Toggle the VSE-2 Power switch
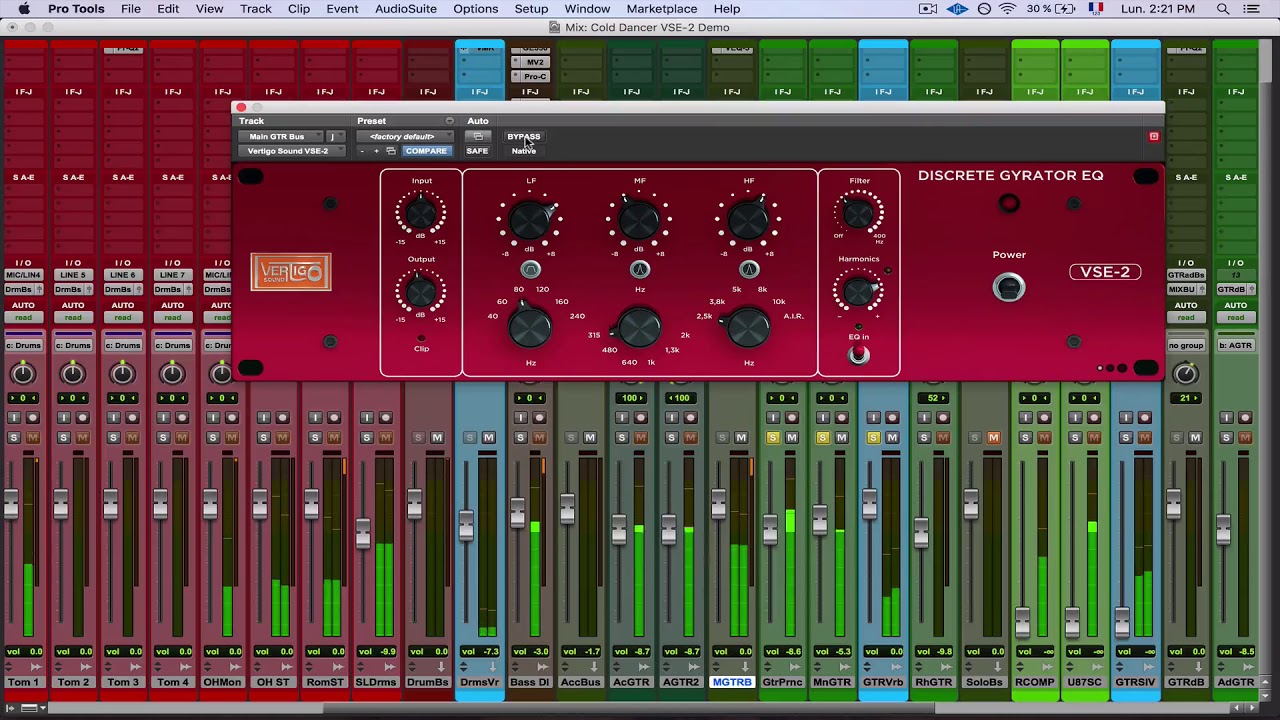 [1009, 288]
